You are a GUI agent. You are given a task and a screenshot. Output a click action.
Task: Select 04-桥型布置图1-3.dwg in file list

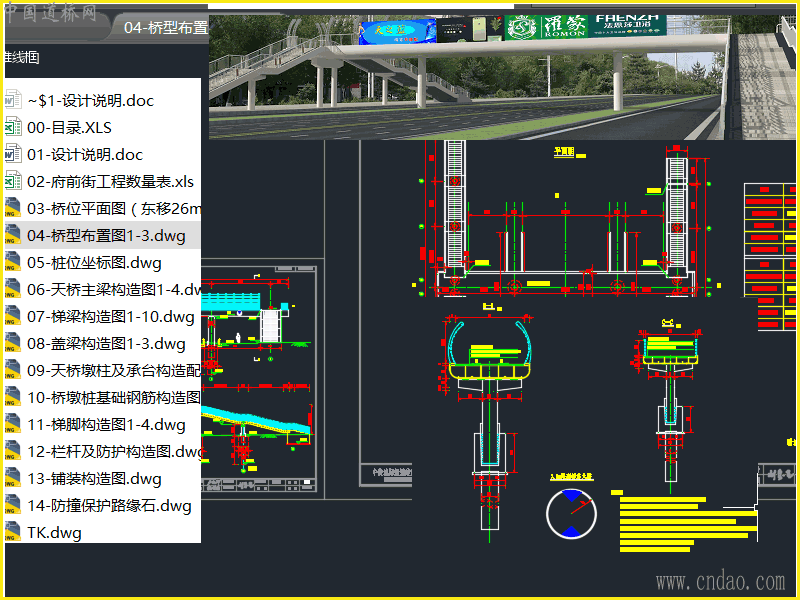point(106,236)
